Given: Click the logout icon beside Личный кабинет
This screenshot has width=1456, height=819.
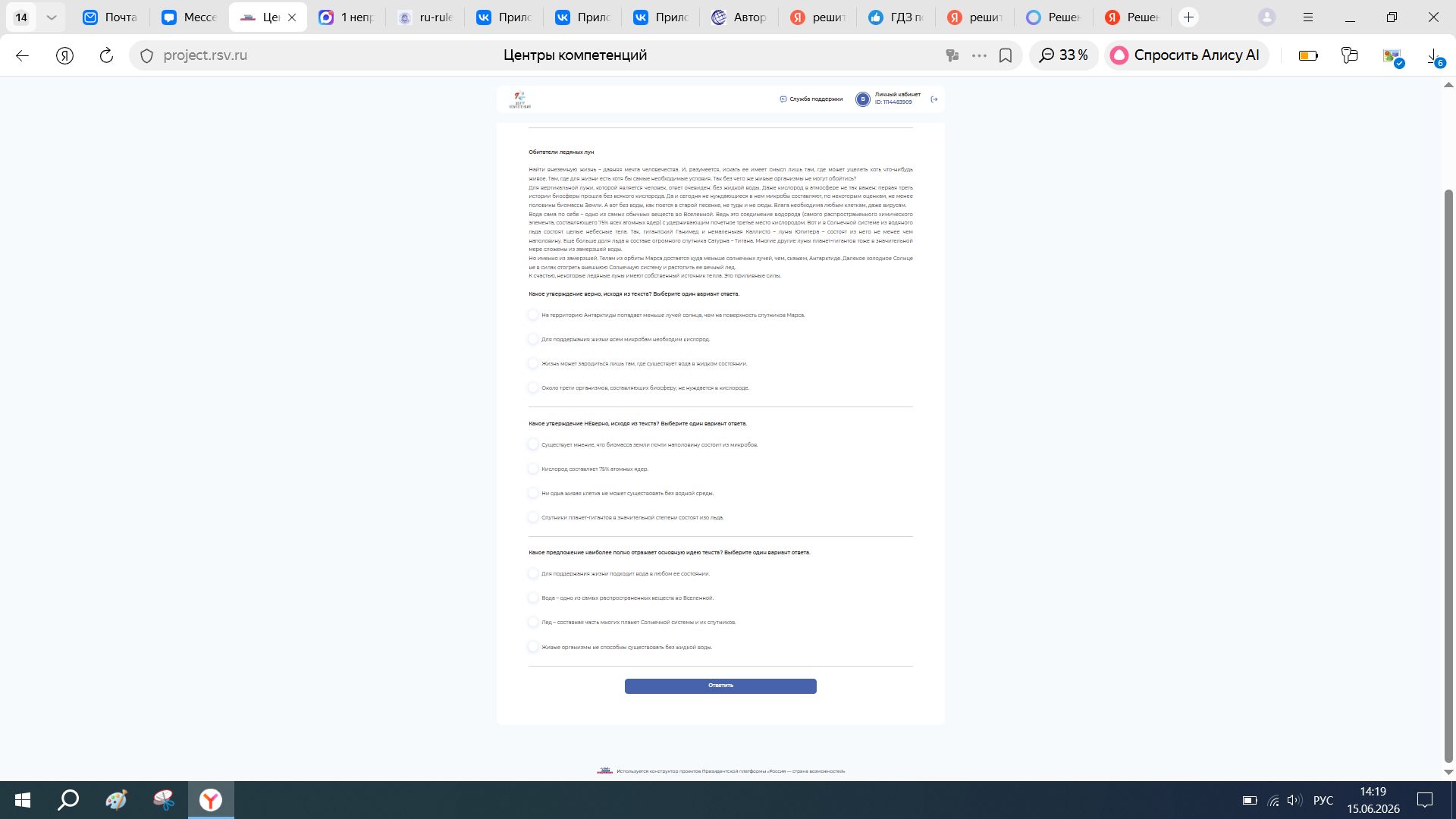Looking at the screenshot, I should click(934, 99).
